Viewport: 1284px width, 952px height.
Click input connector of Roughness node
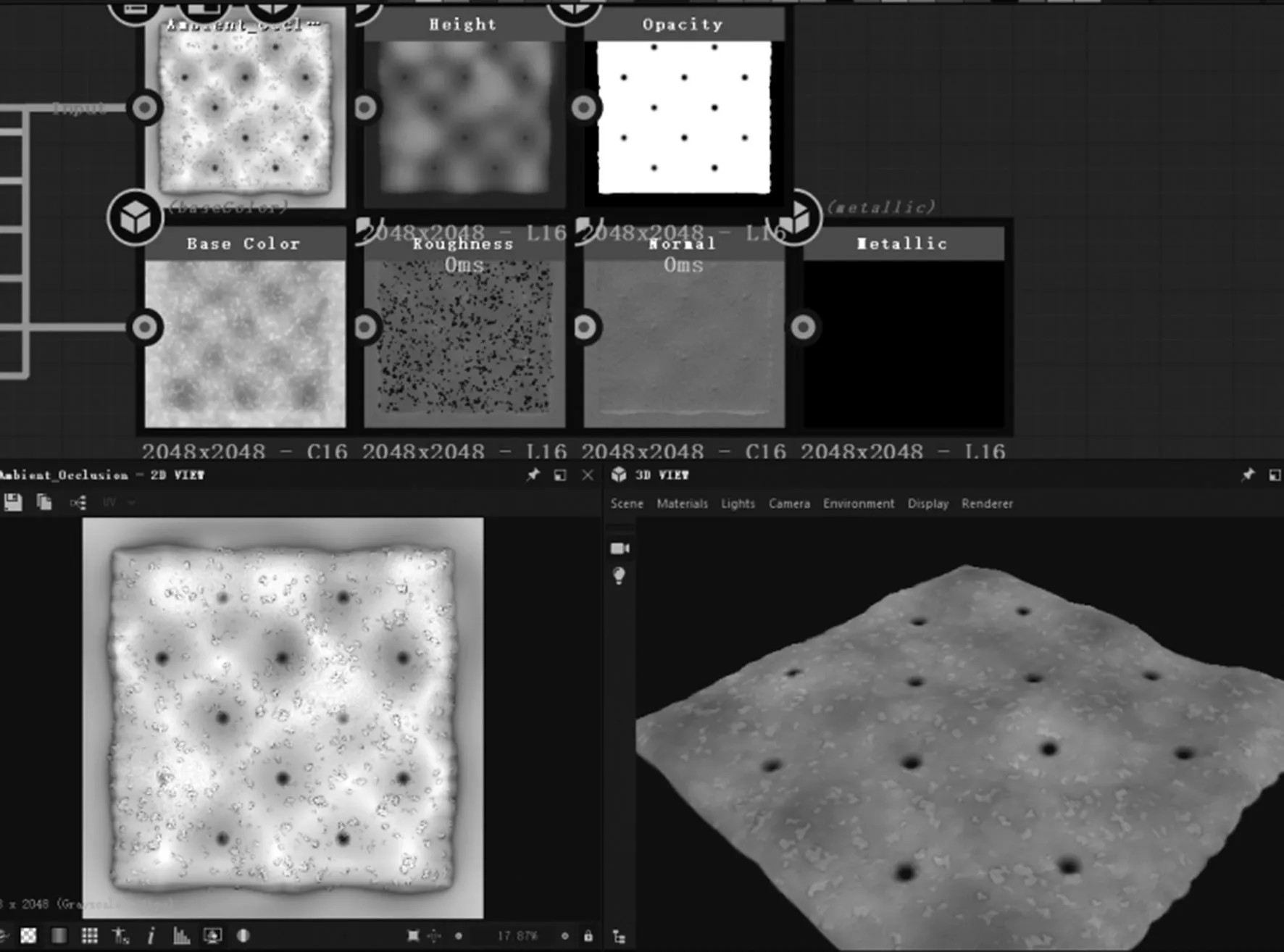coord(365,327)
